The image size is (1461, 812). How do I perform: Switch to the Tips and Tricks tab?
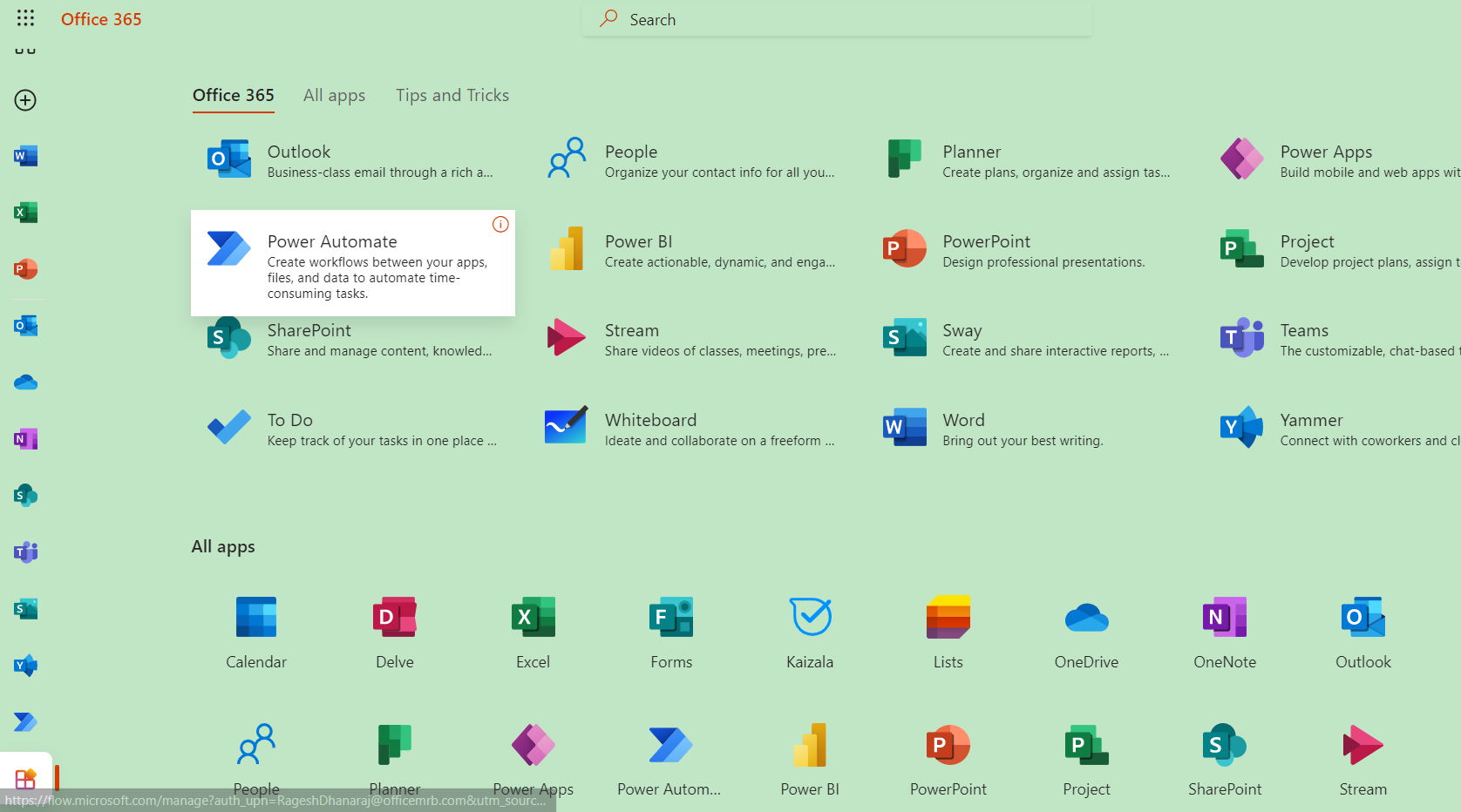[x=452, y=96]
